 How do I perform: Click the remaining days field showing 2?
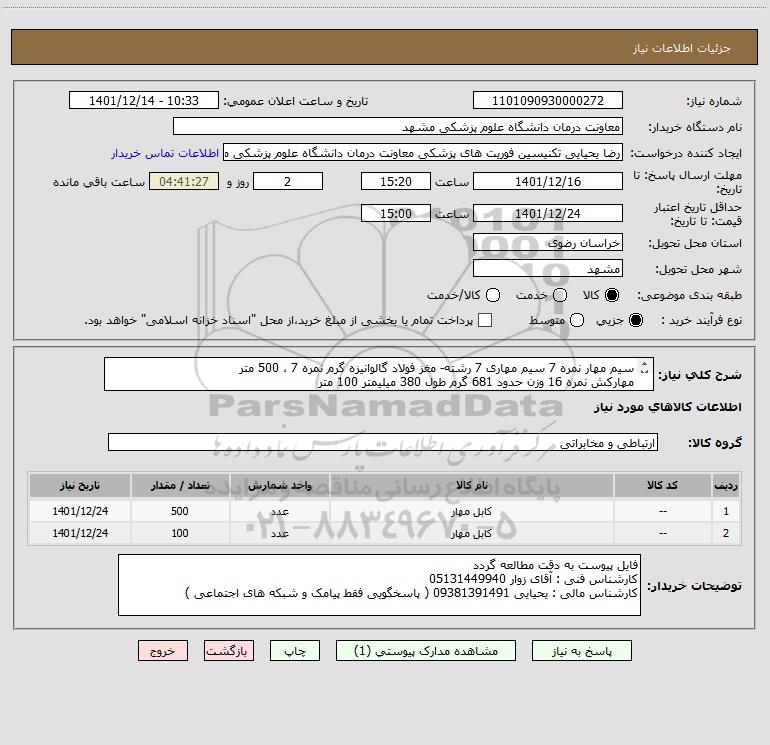tap(288, 181)
